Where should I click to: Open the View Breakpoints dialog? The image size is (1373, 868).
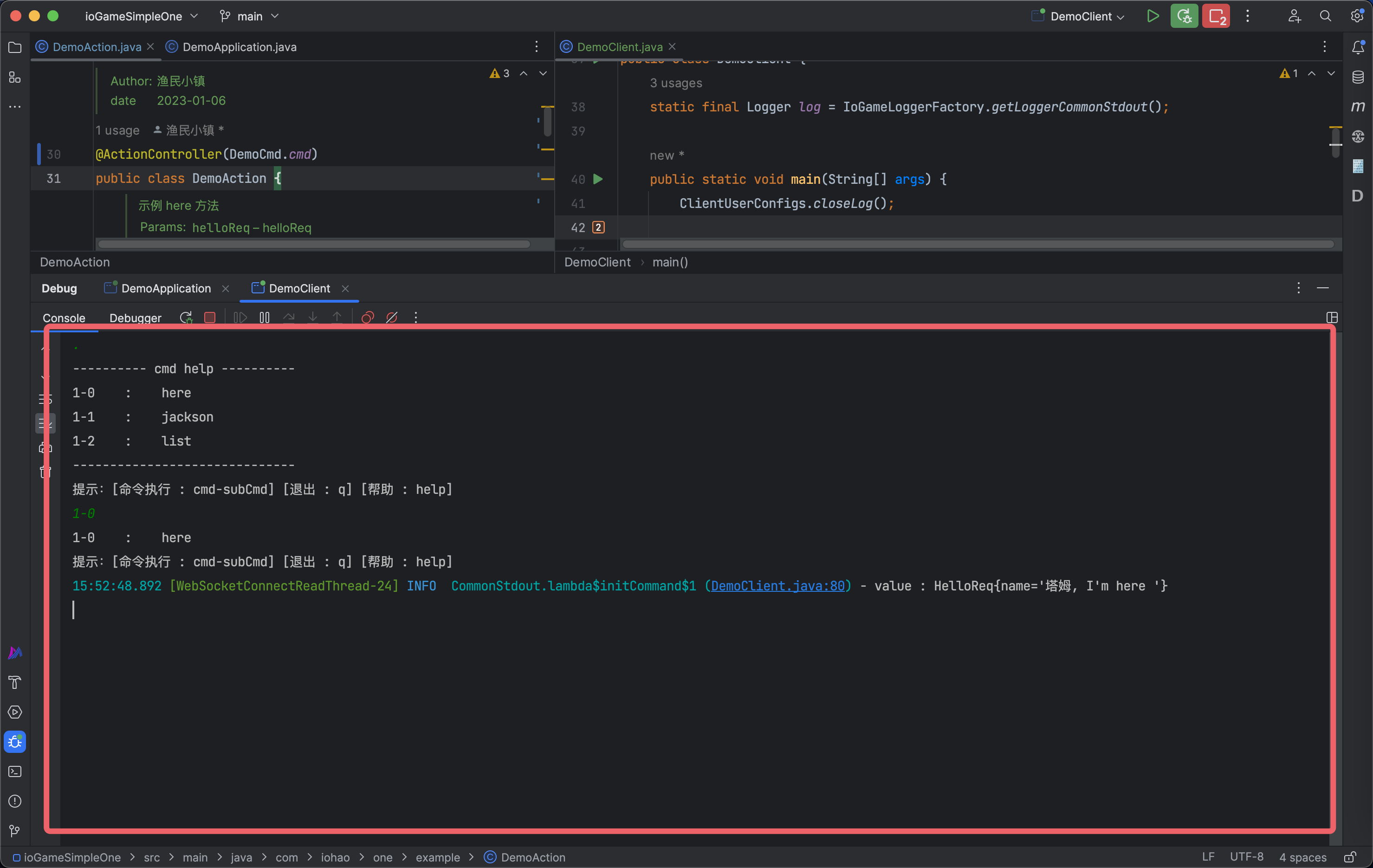pos(368,317)
